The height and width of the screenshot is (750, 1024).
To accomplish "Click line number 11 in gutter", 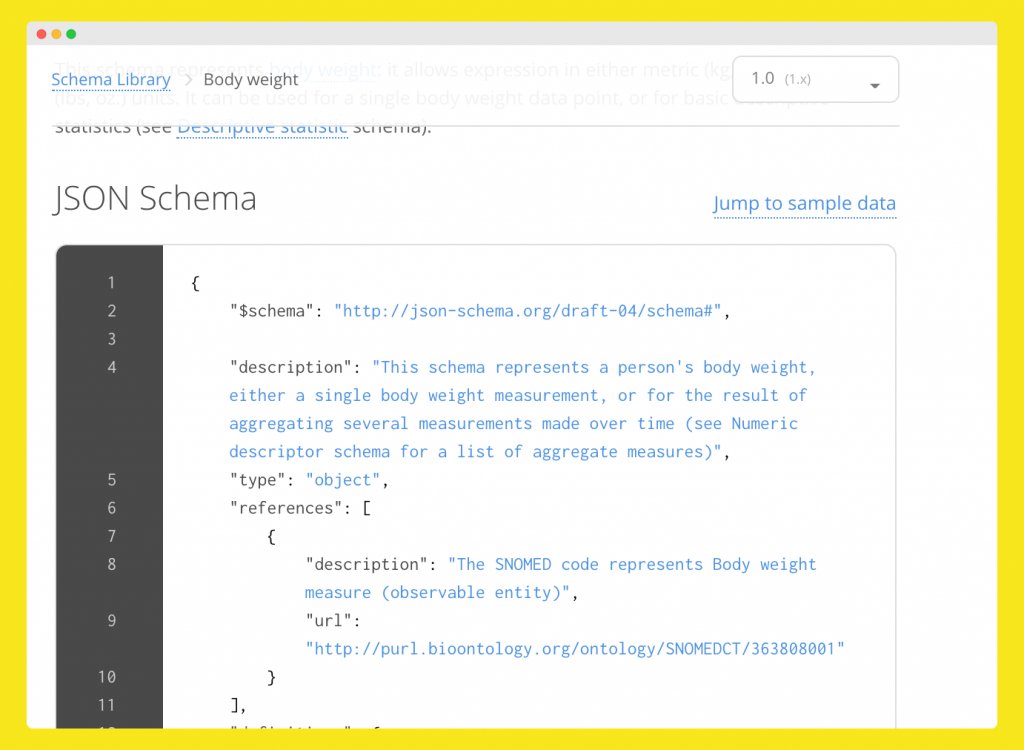I will (x=107, y=705).
